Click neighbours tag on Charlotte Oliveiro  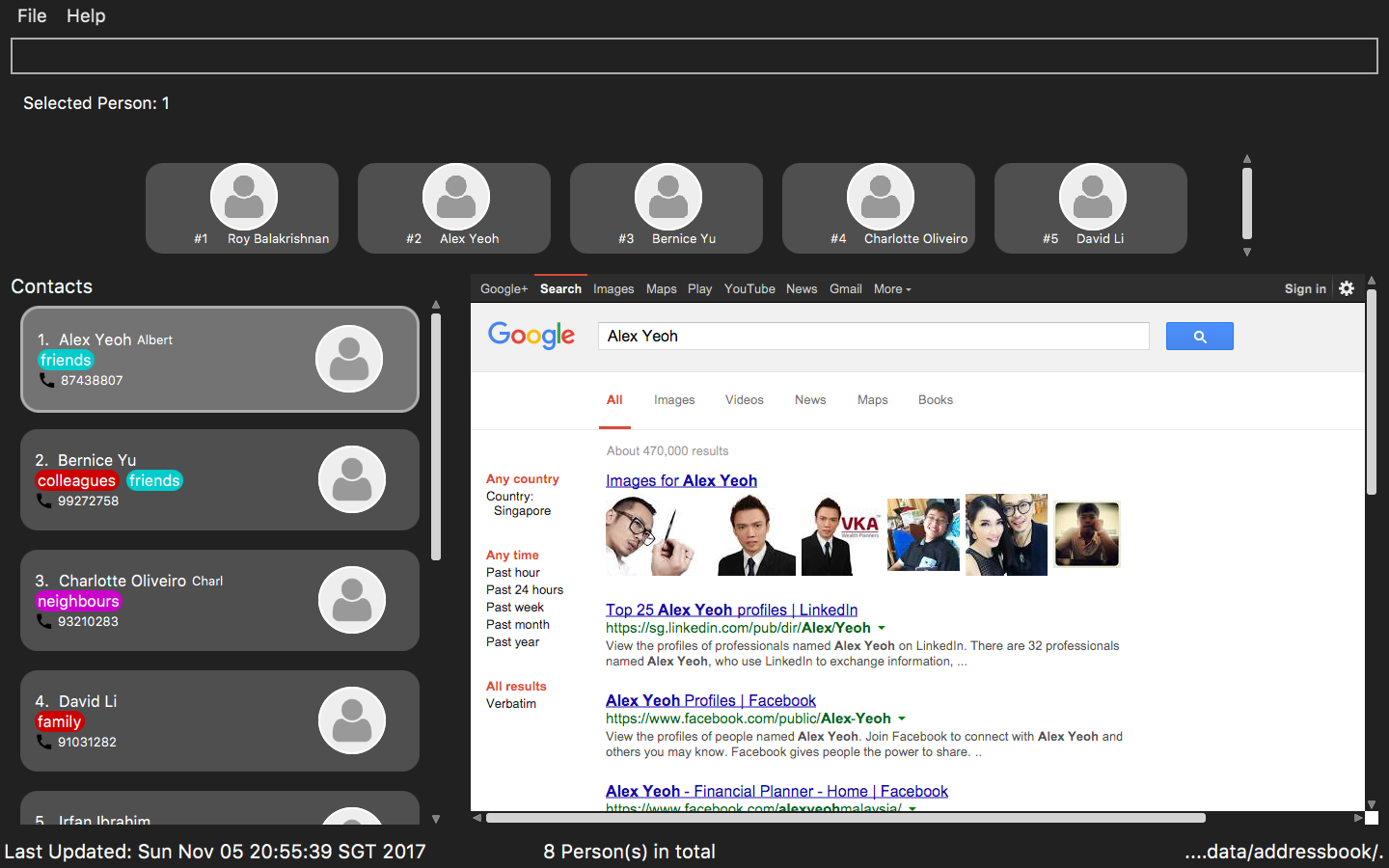point(78,601)
